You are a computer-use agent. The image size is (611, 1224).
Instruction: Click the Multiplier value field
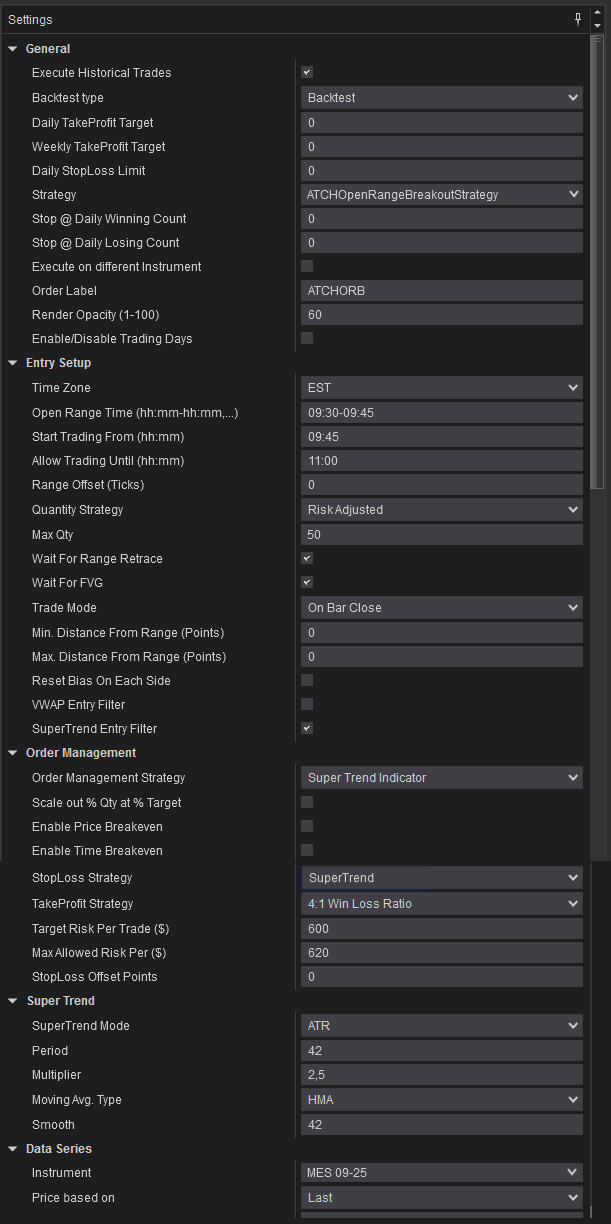(442, 1075)
